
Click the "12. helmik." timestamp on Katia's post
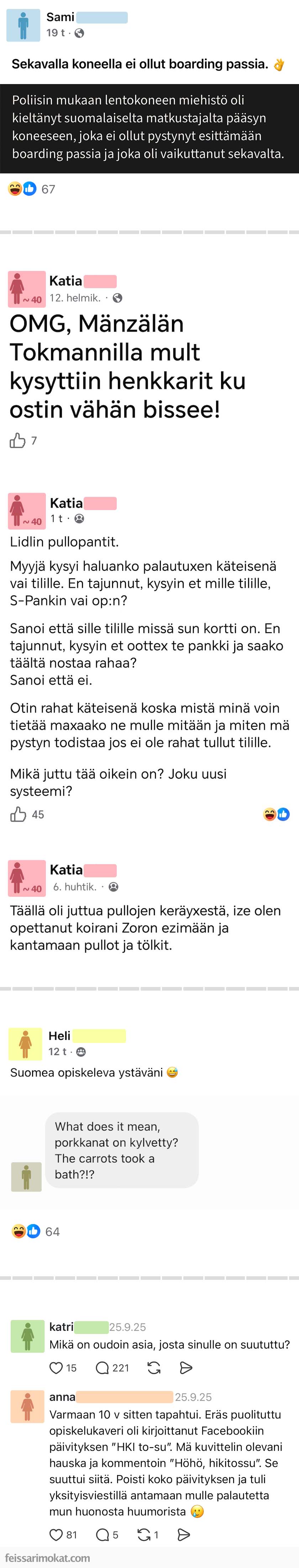[x=73, y=298]
